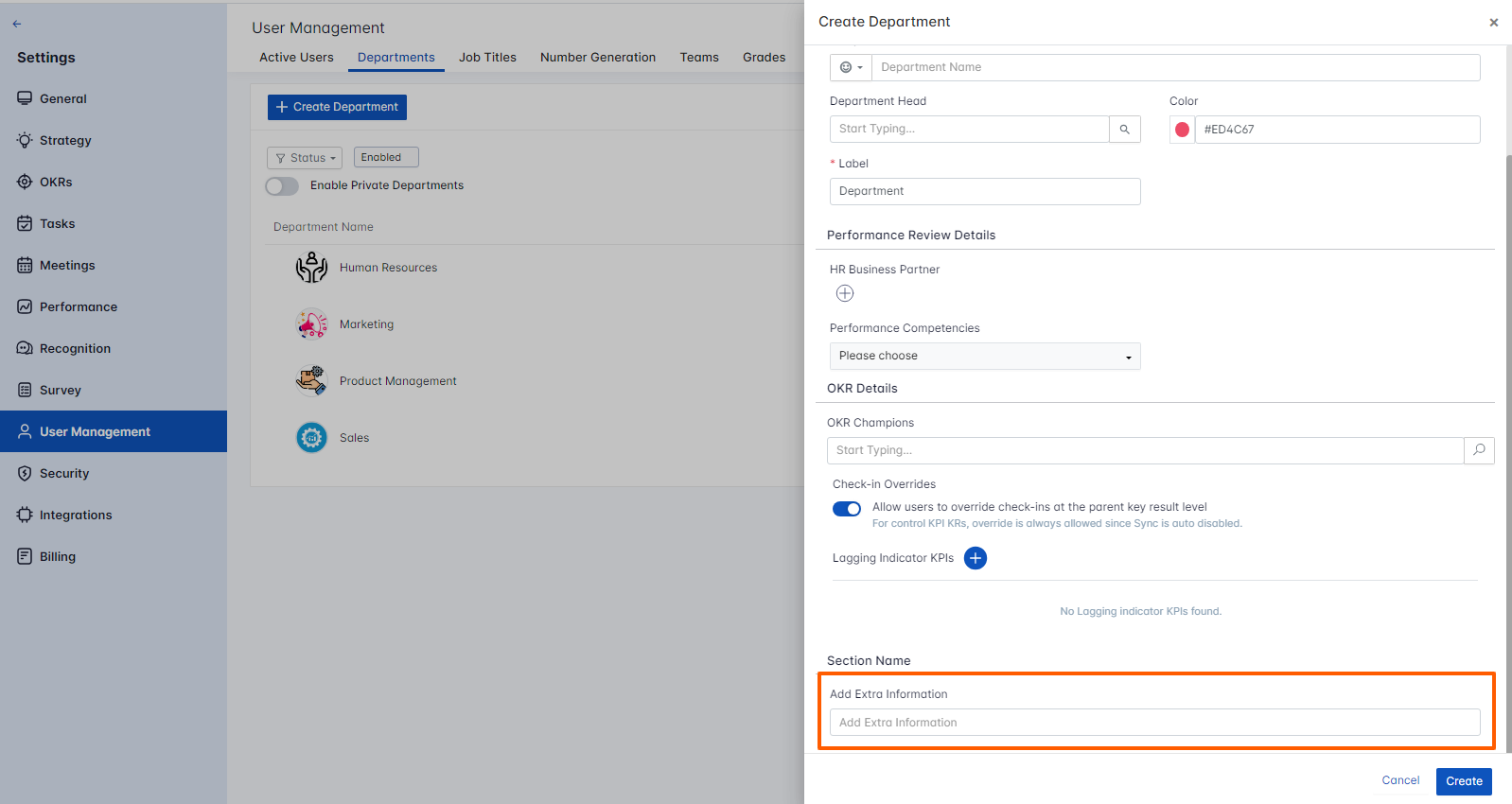This screenshot has height=804, width=1512.
Task: Click the back arrow above Settings
Action: pyautogui.click(x=17, y=24)
